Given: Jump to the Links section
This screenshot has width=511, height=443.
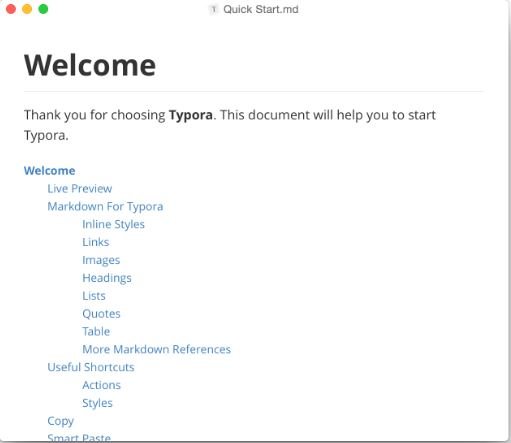Looking at the screenshot, I should click(x=96, y=242).
